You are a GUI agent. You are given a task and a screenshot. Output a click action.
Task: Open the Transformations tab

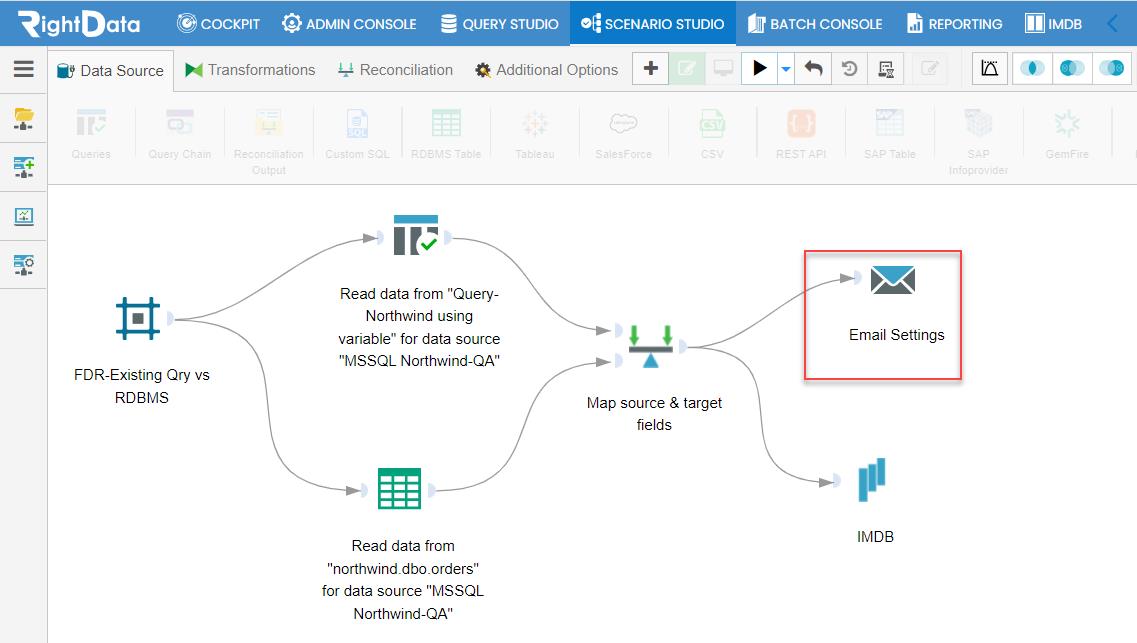coord(250,70)
